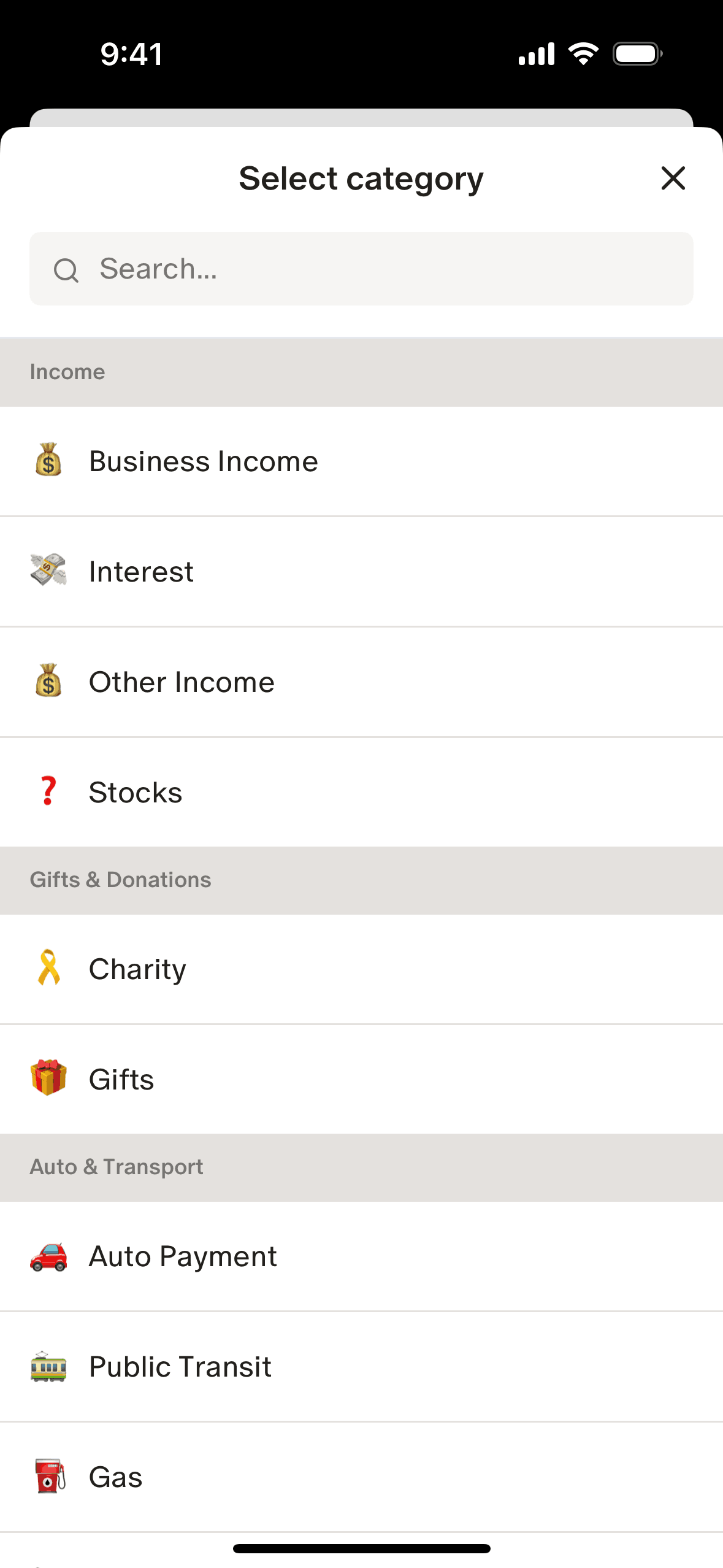The height and width of the screenshot is (1568, 723).
Task: Tap the tram icon beside Public Transit
Action: tap(48, 1366)
